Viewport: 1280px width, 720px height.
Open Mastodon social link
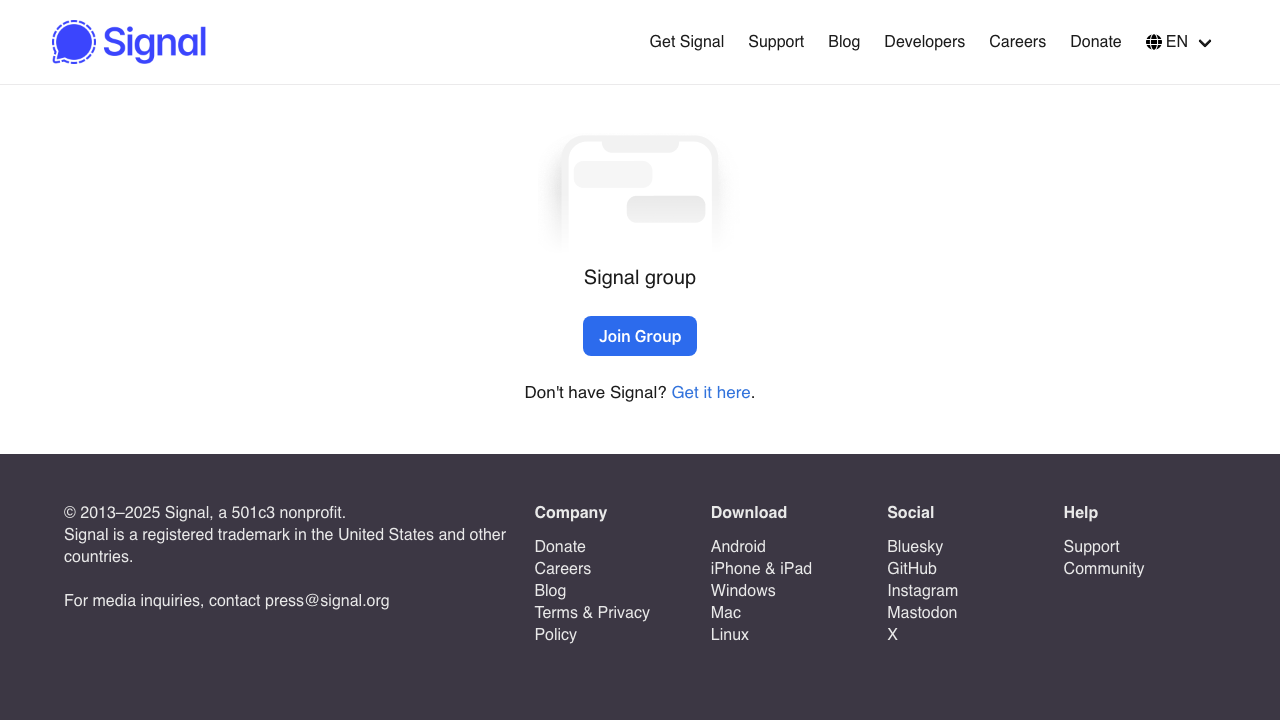tap(922, 612)
